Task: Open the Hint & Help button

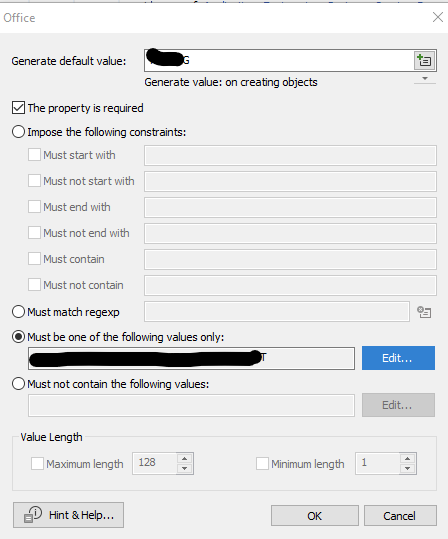Action: pos(68,515)
